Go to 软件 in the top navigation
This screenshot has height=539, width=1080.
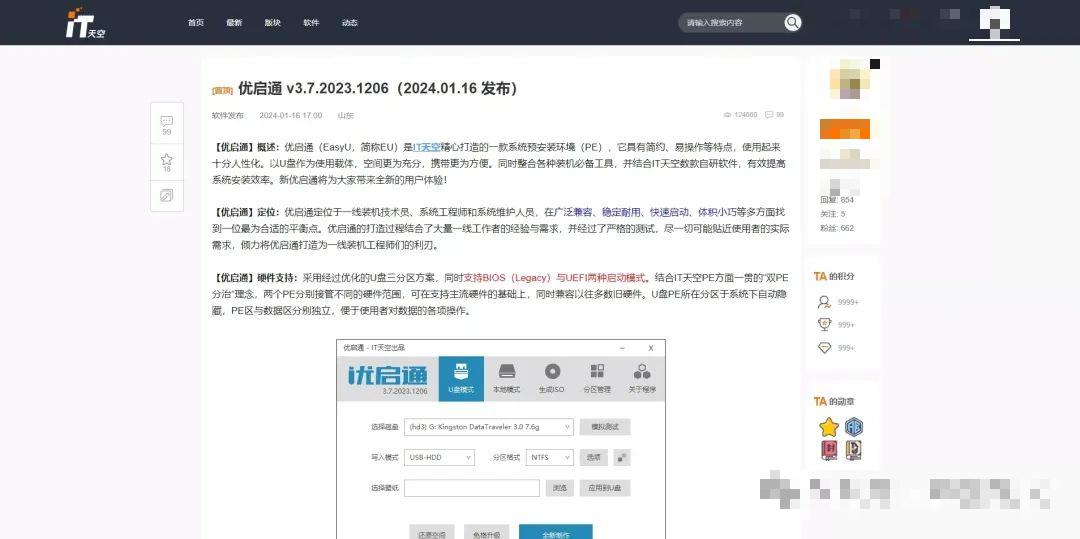(x=311, y=23)
